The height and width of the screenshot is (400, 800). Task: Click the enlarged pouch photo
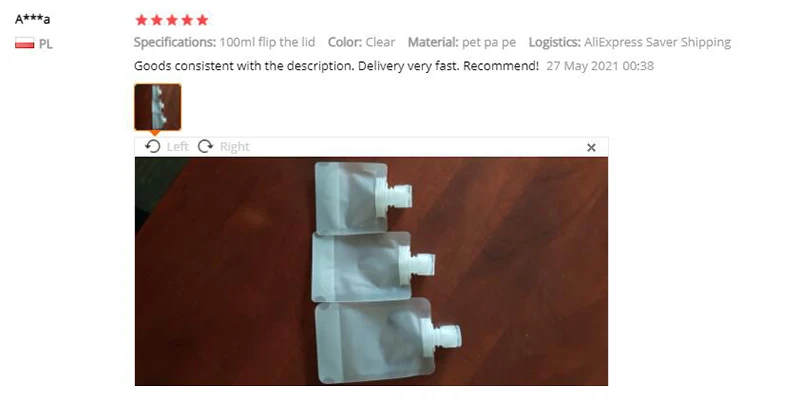tap(371, 271)
